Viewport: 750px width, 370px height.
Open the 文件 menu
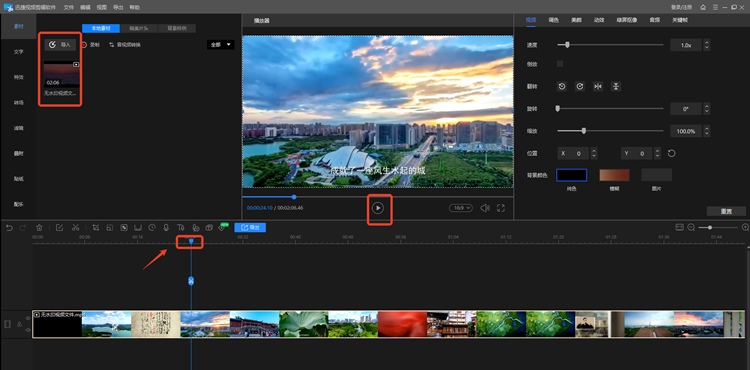point(69,8)
